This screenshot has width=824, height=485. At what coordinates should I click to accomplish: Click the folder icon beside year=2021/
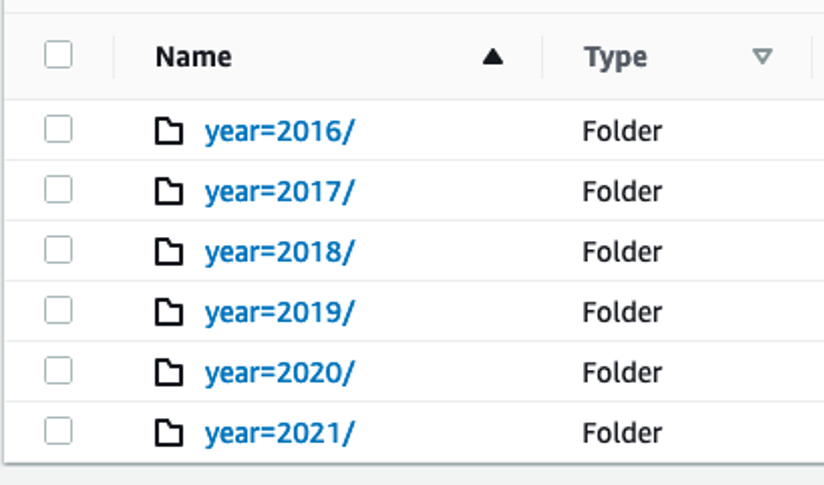(x=169, y=433)
